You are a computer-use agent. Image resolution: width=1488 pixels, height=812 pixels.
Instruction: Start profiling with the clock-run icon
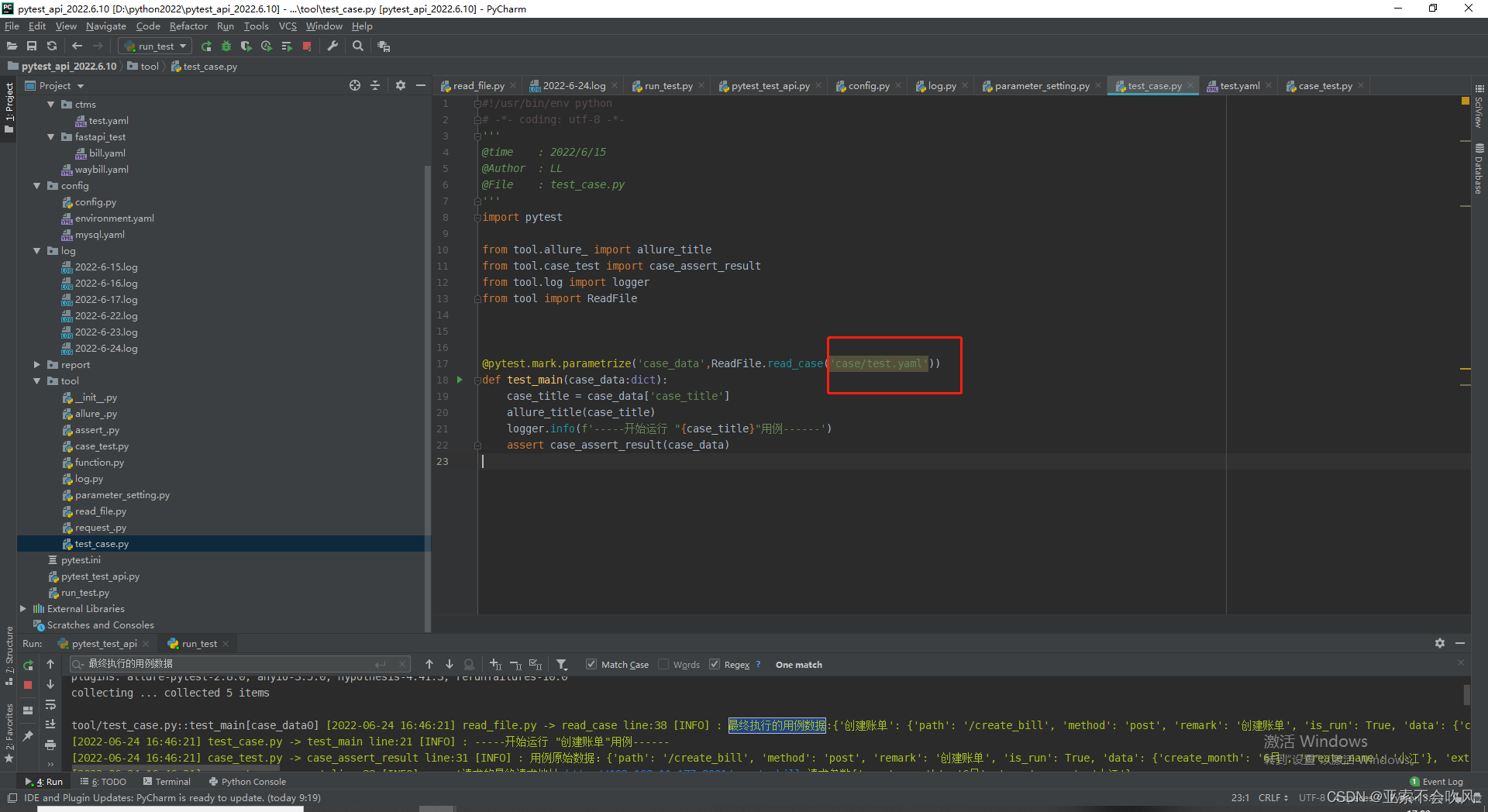point(267,46)
